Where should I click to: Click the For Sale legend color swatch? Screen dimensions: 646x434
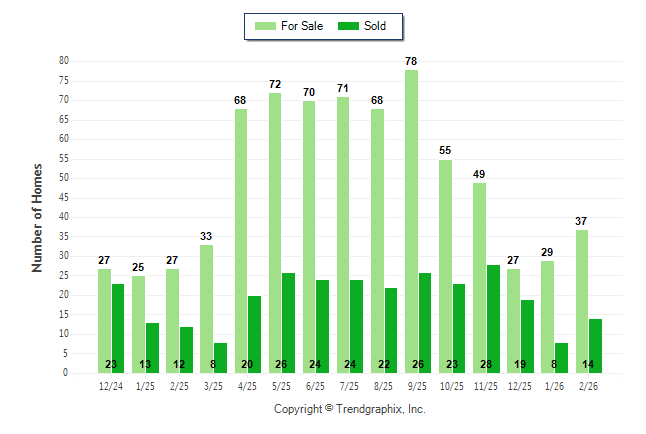click(x=266, y=26)
